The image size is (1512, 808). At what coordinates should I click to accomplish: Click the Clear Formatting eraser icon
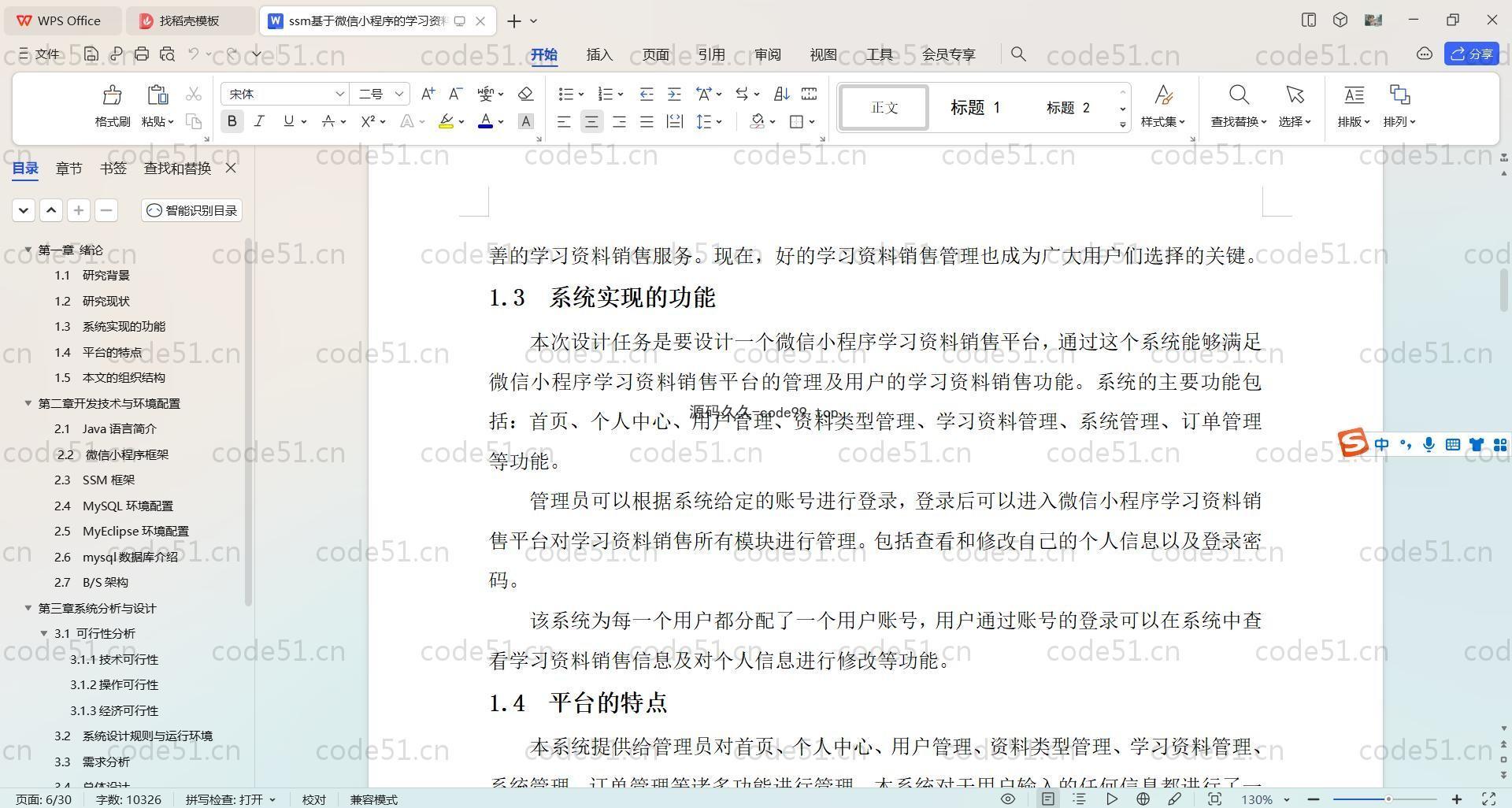point(525,95)
